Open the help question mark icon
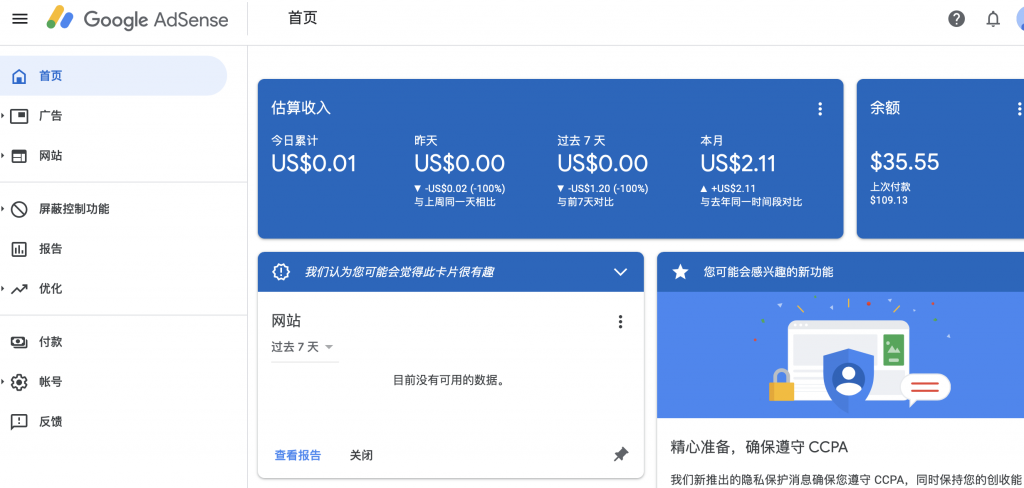 957,19
